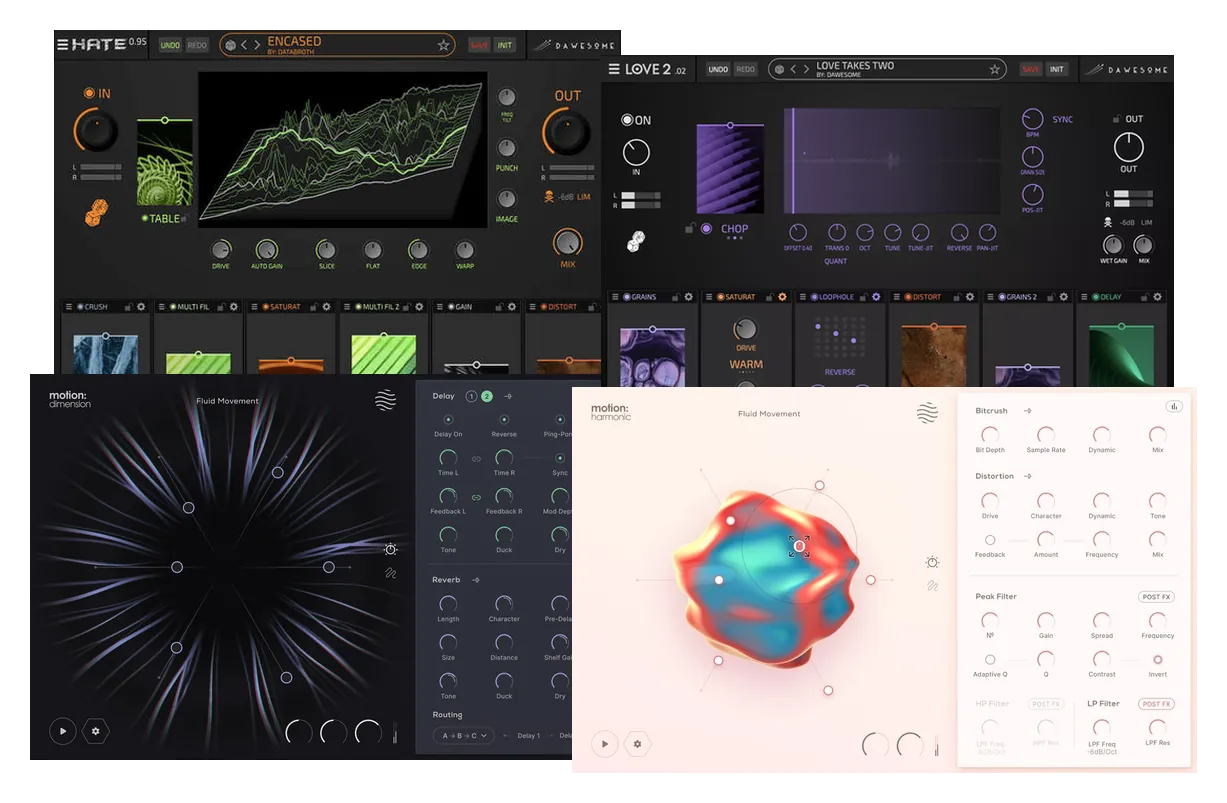The height and width of the screenshot is (803, 1227).
Task: Click the INIT button in LOVE 2
Action: click(1057, 70)
